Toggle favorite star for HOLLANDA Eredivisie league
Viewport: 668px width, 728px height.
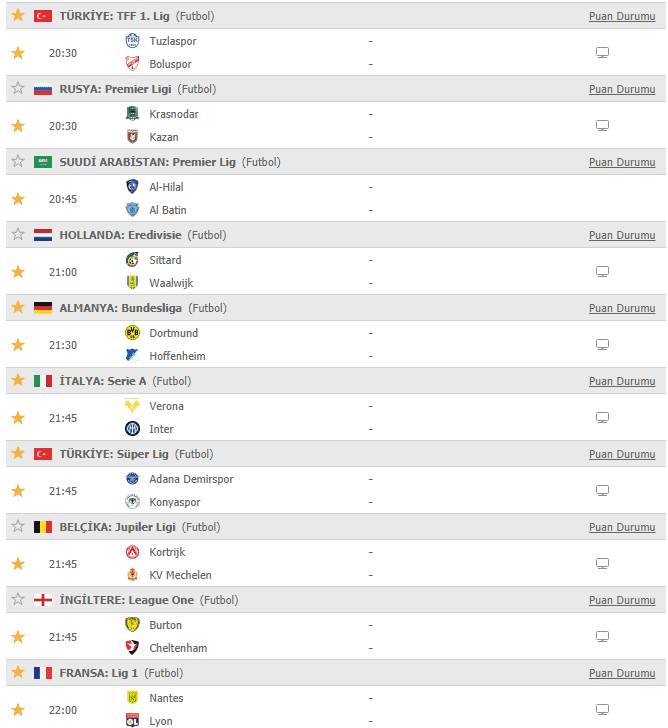coord(18,234)
